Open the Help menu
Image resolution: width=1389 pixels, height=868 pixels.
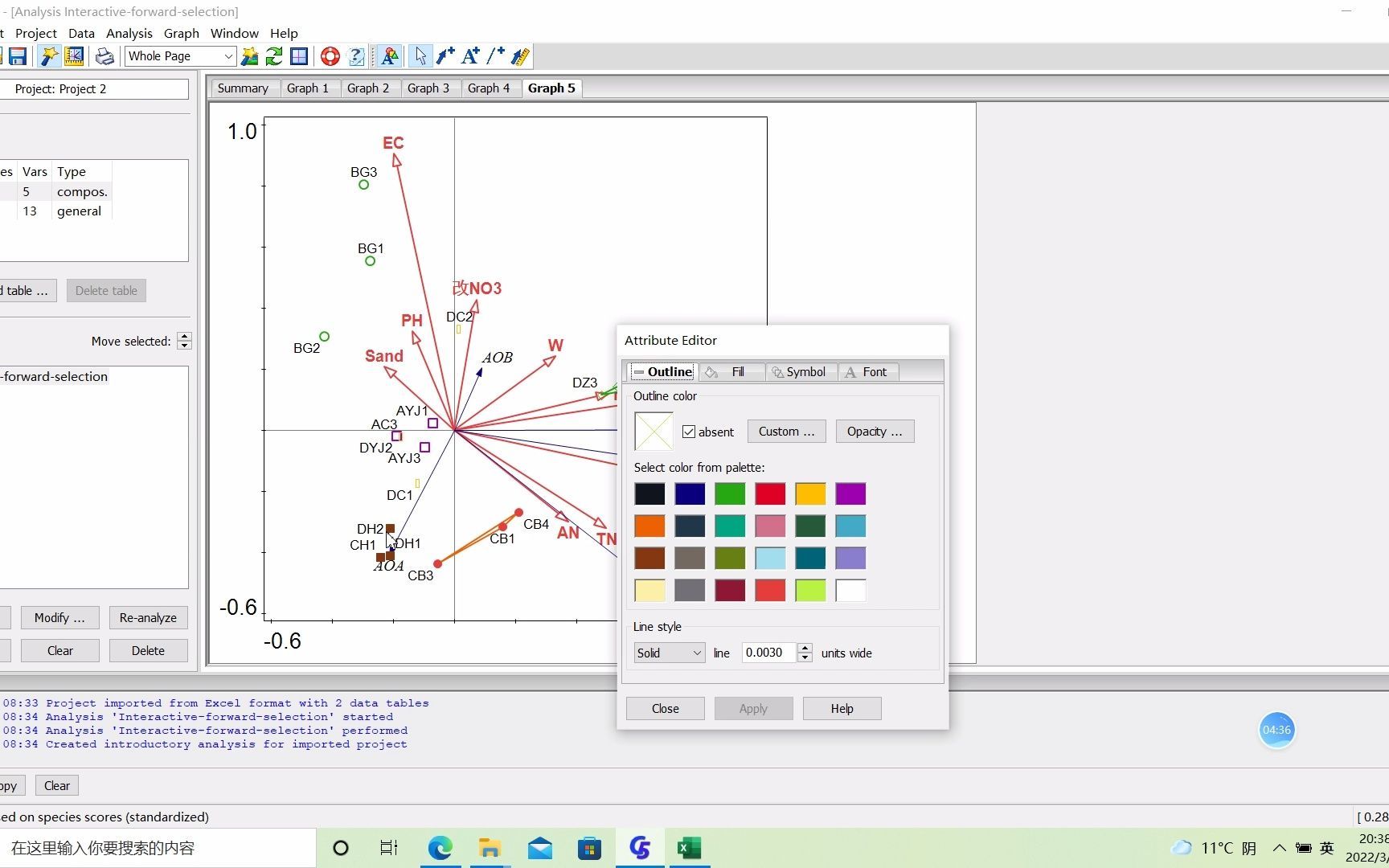284,33
